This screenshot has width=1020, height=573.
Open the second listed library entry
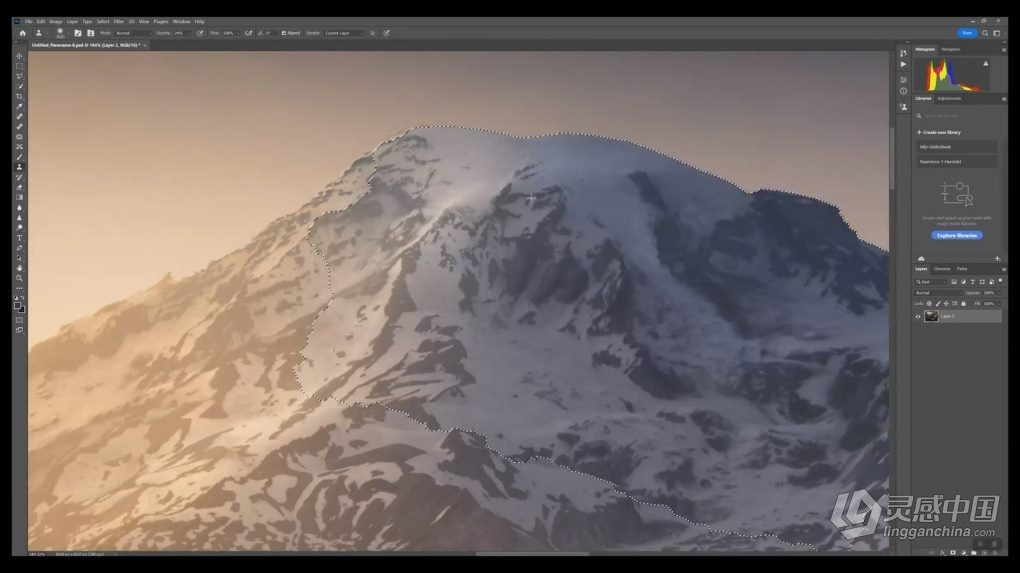(x=956, y=162)
